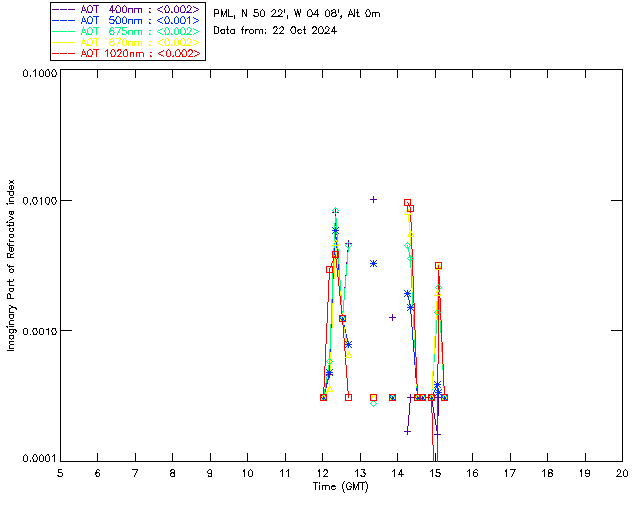Click the x-axis tick label 9
Image resolution: width=640 pixels, height=512 pixels.
210,473
